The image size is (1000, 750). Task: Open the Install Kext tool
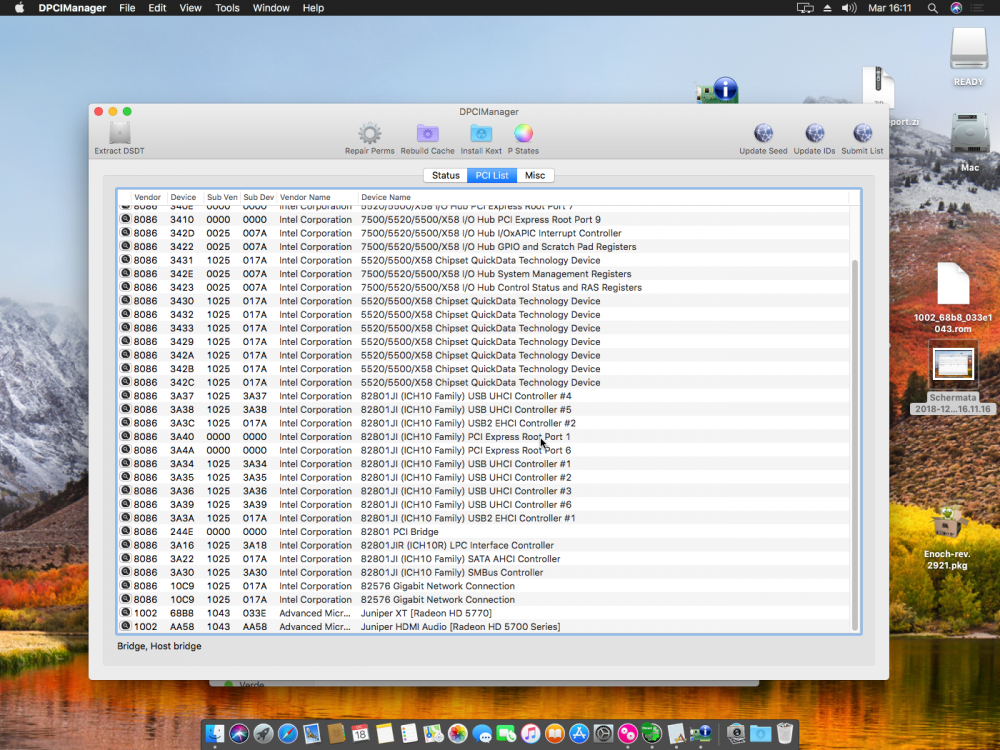481,133
